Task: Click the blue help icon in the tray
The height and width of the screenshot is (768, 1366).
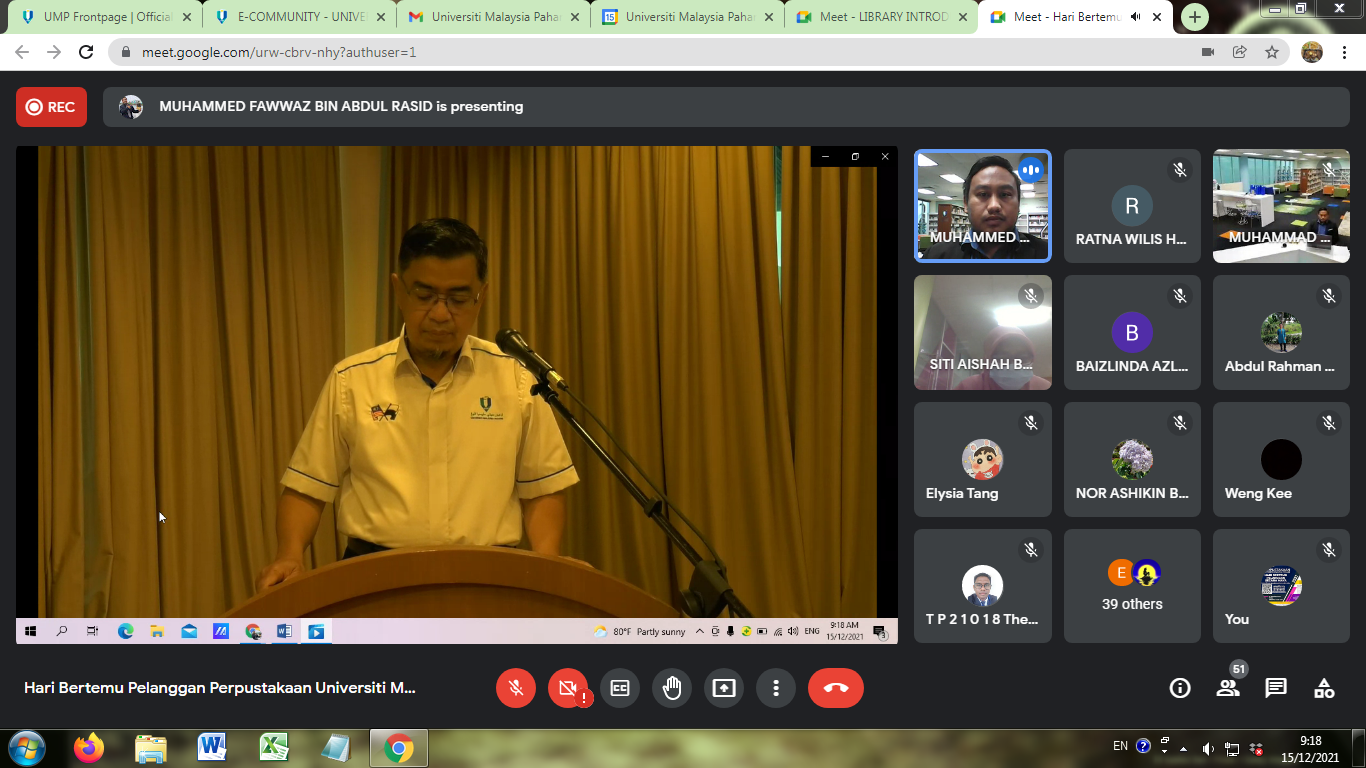Action: click(1144, 746)
